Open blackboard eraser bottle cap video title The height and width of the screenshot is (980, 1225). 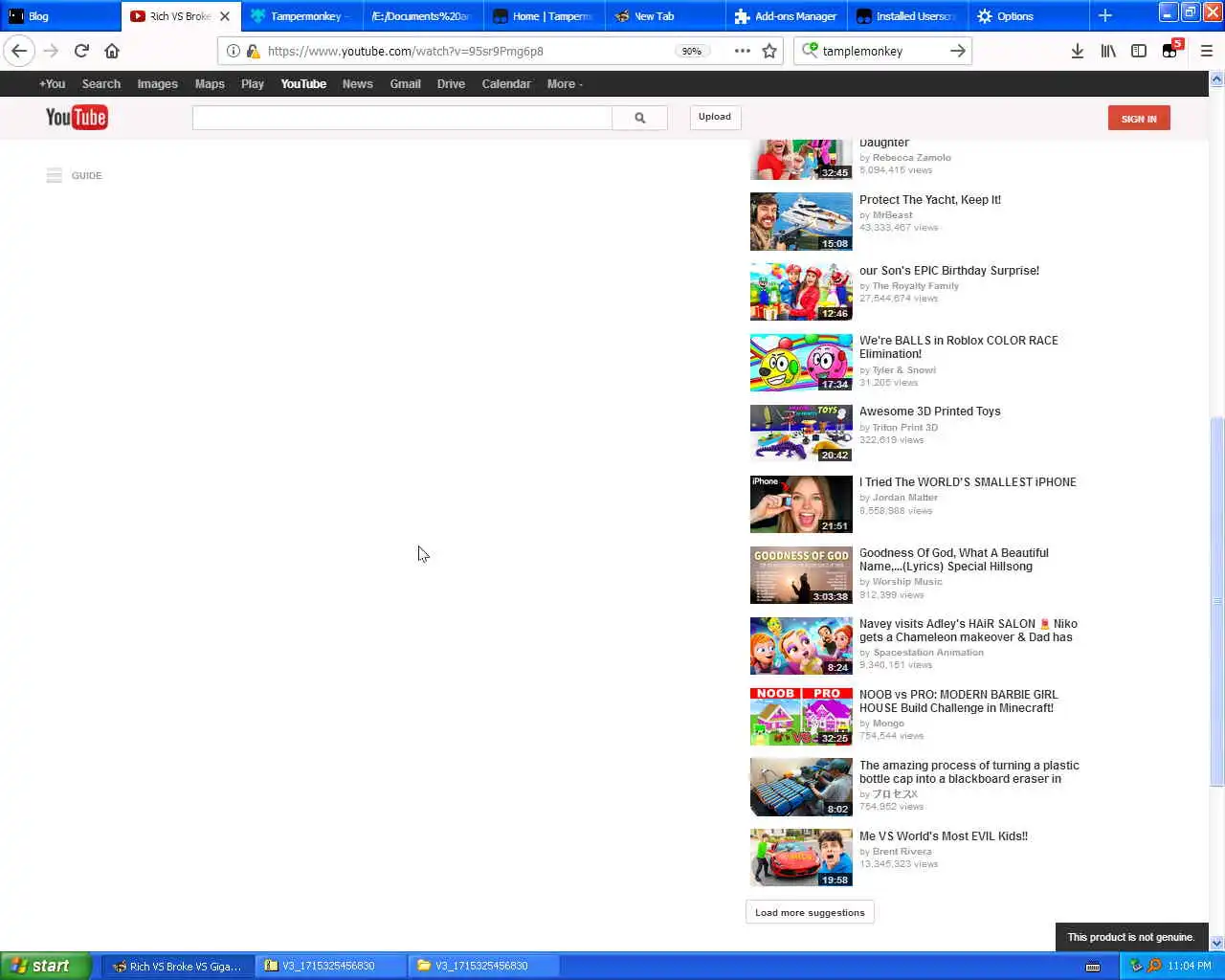click(x=969, y=772)
